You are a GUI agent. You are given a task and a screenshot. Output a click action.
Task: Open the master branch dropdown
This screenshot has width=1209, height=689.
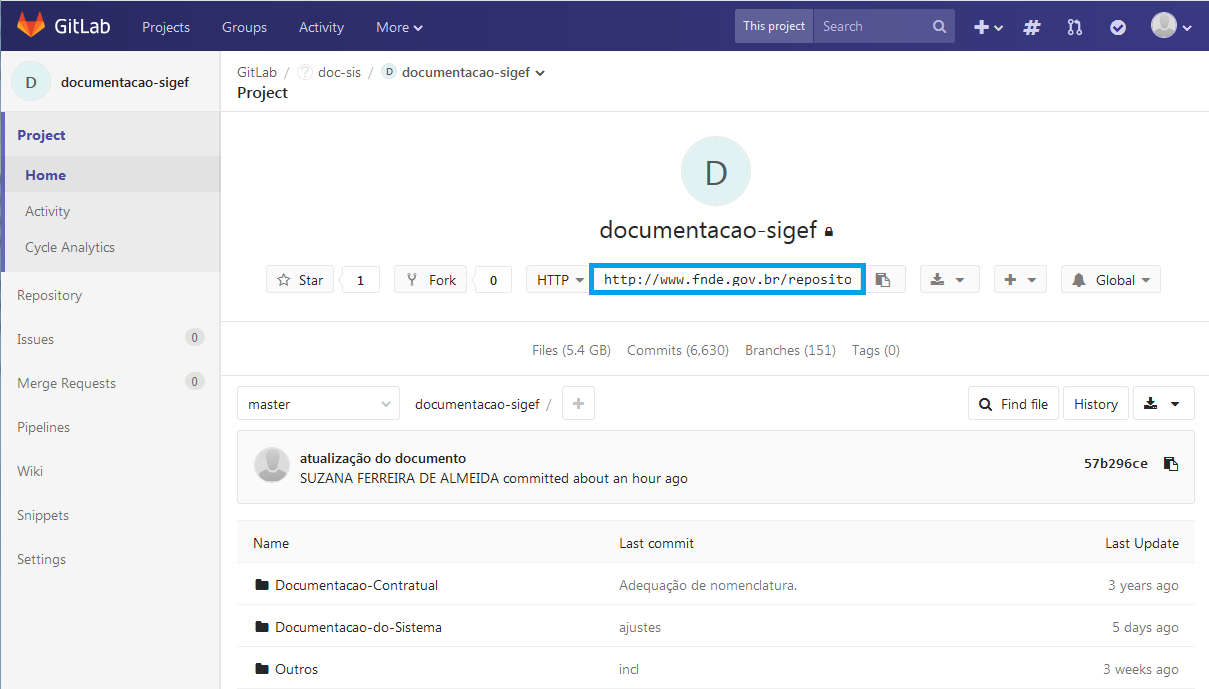click(x=318, y=403)
